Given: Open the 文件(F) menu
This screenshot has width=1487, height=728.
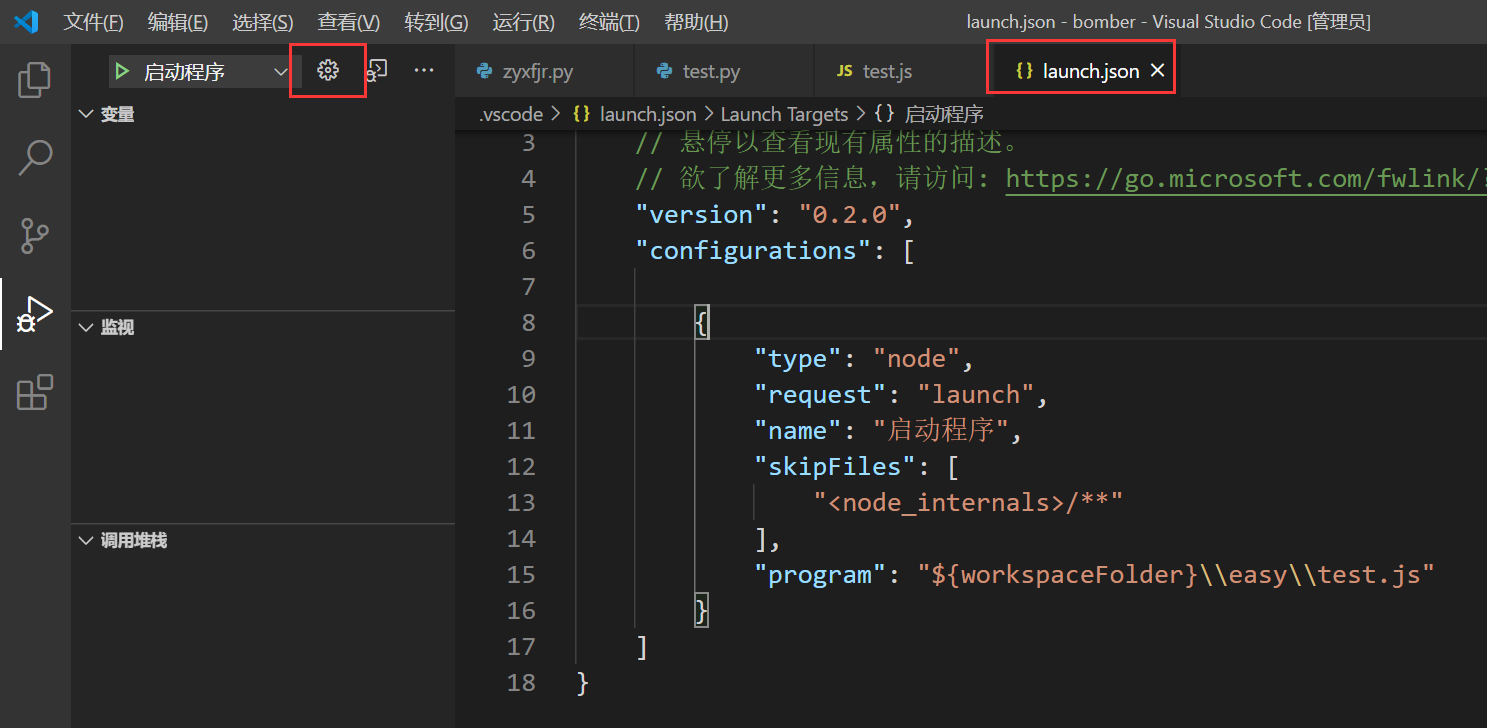Looking at the screenshot, I should point(94,22).
